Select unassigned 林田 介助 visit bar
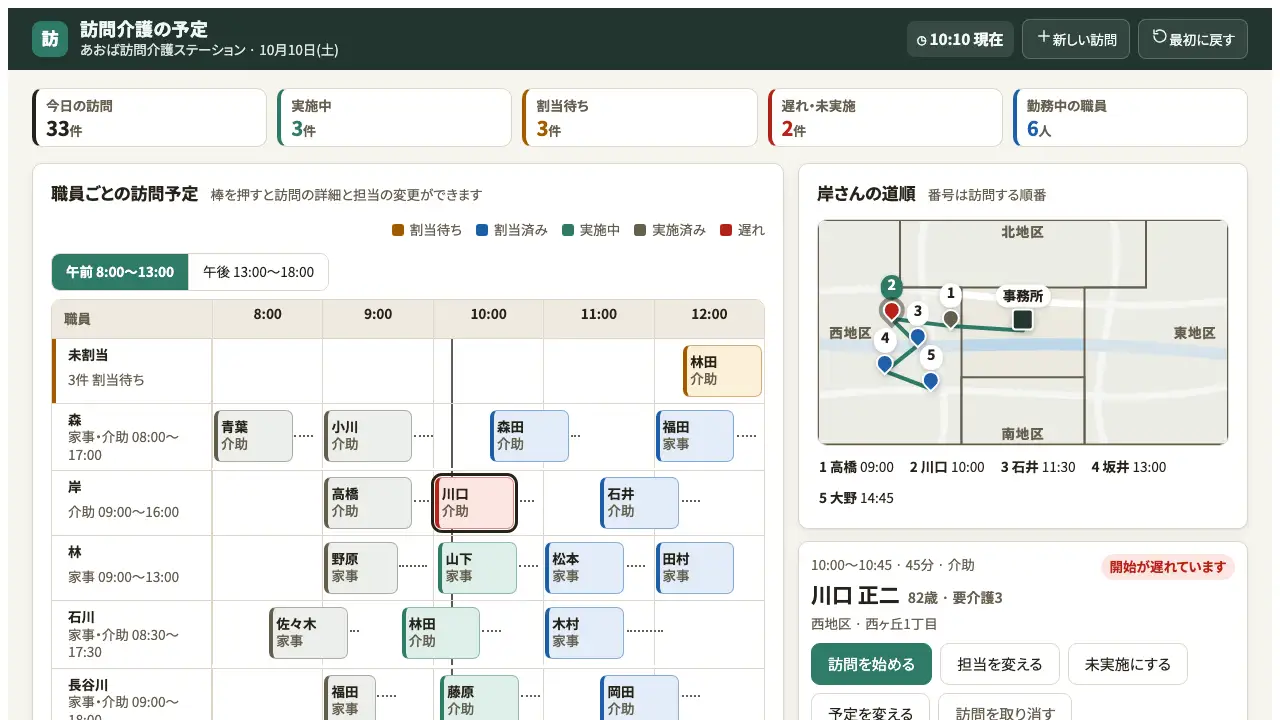Screen dimensions: 1280x720 (x=722, y=371)
